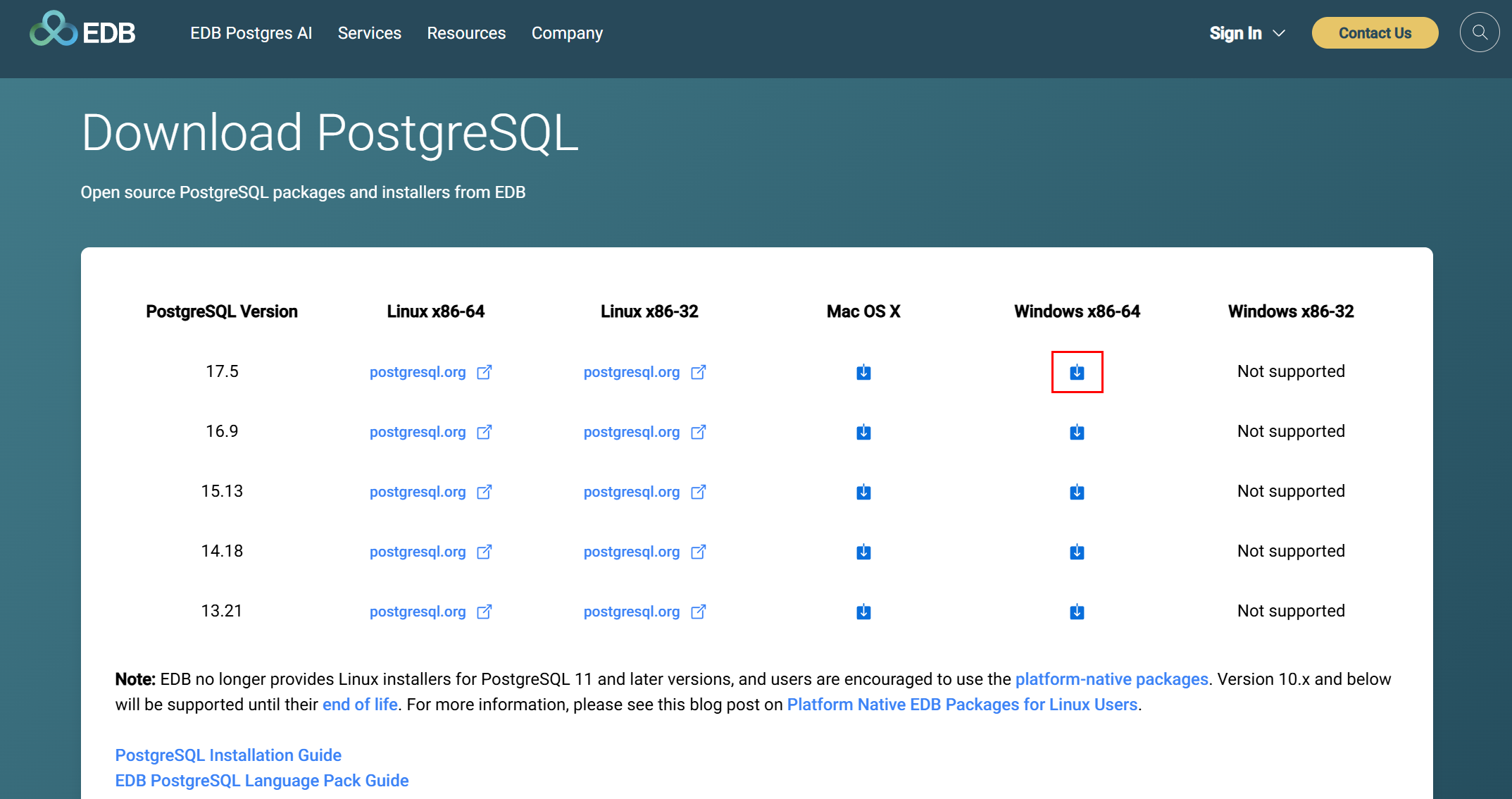1512x799 pixels.
Task: Click the Linux x86-32 column header
Action: pyautogui.click(x=649, y=311)
